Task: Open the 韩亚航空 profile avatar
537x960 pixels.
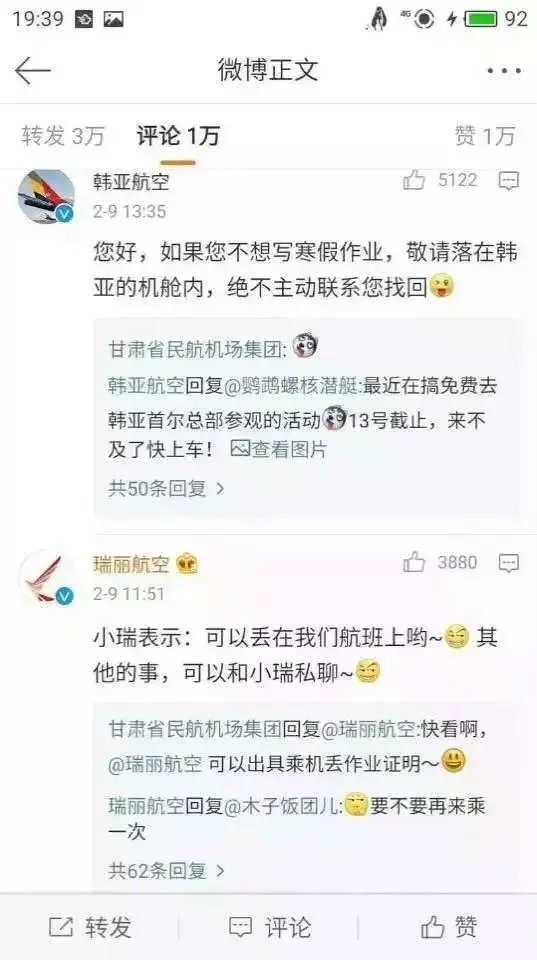Action: tap(46, 197)
